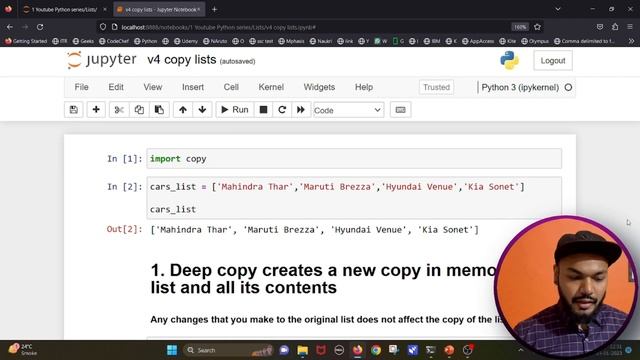Paste cells below using clipboard icon
Screen dimensions: 640x360
(x=159, y=110)
